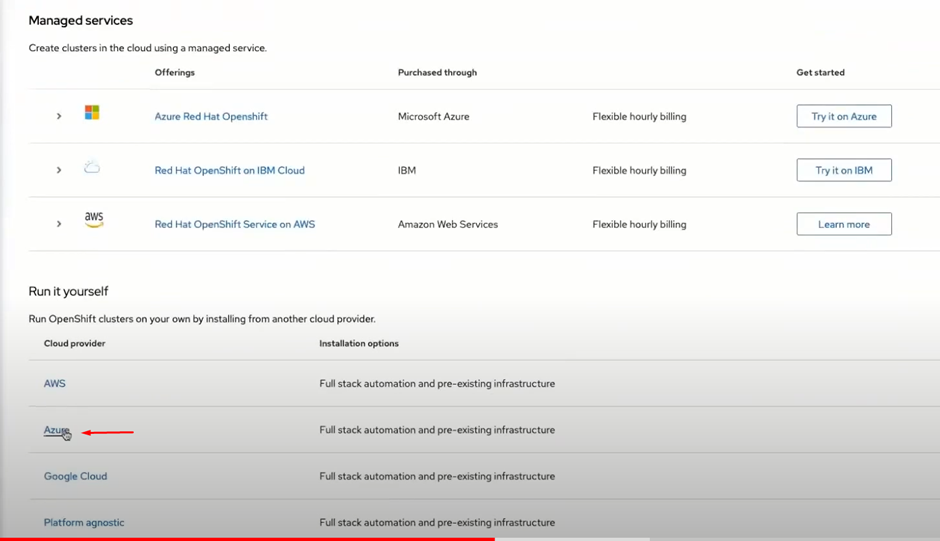Click the Managed services heading
This screenshot has height=541, width=940.
coord(81,20)
